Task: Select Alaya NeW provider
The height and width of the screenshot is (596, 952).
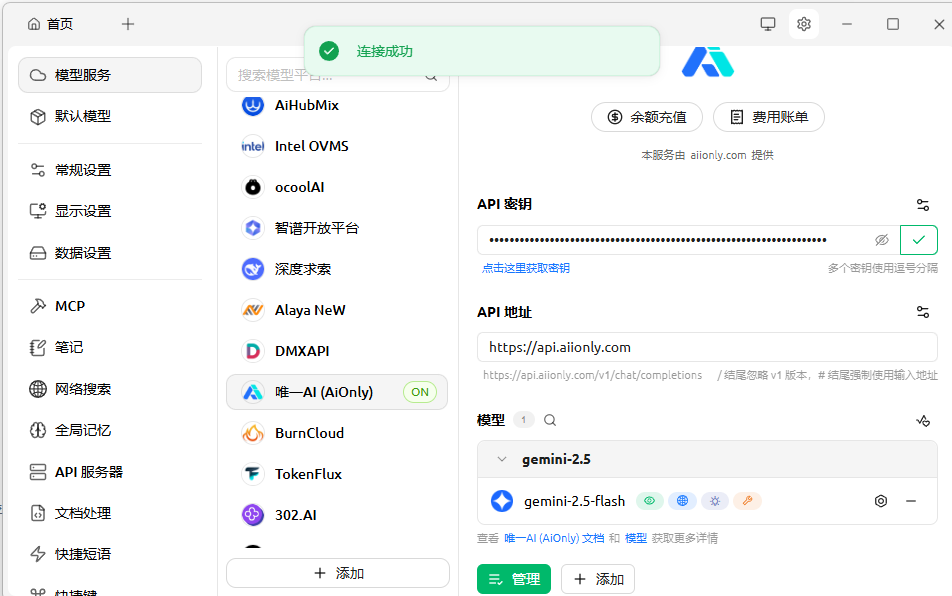Action: click(337, 310)
